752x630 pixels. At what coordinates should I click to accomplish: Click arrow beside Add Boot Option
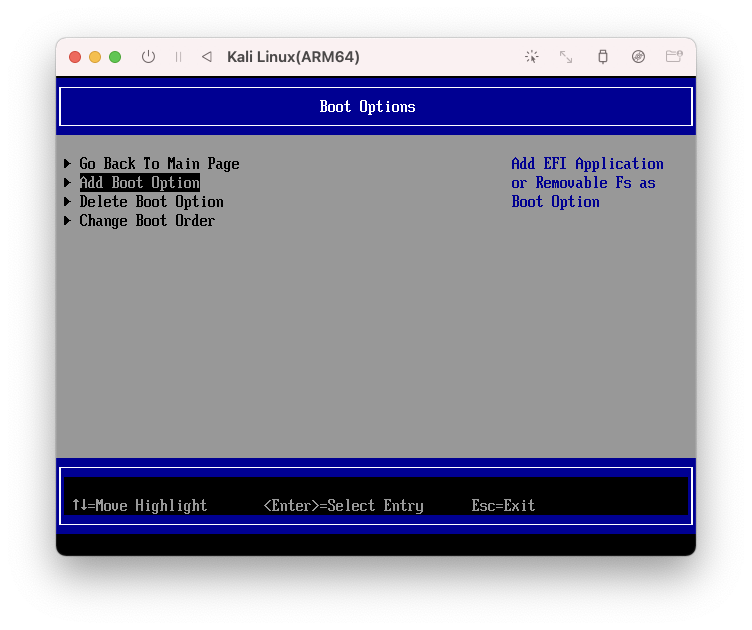coord(68,183)
